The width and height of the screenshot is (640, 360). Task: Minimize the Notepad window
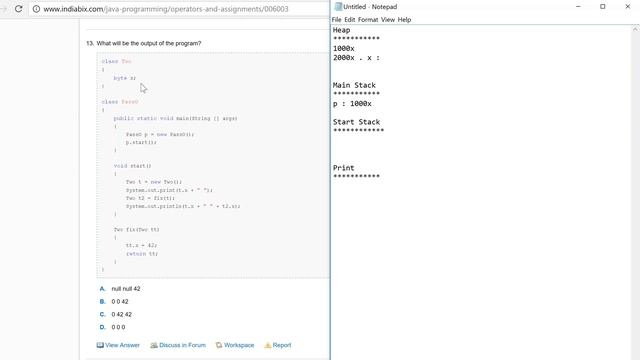pyautogui.click(x=578, y=7)
